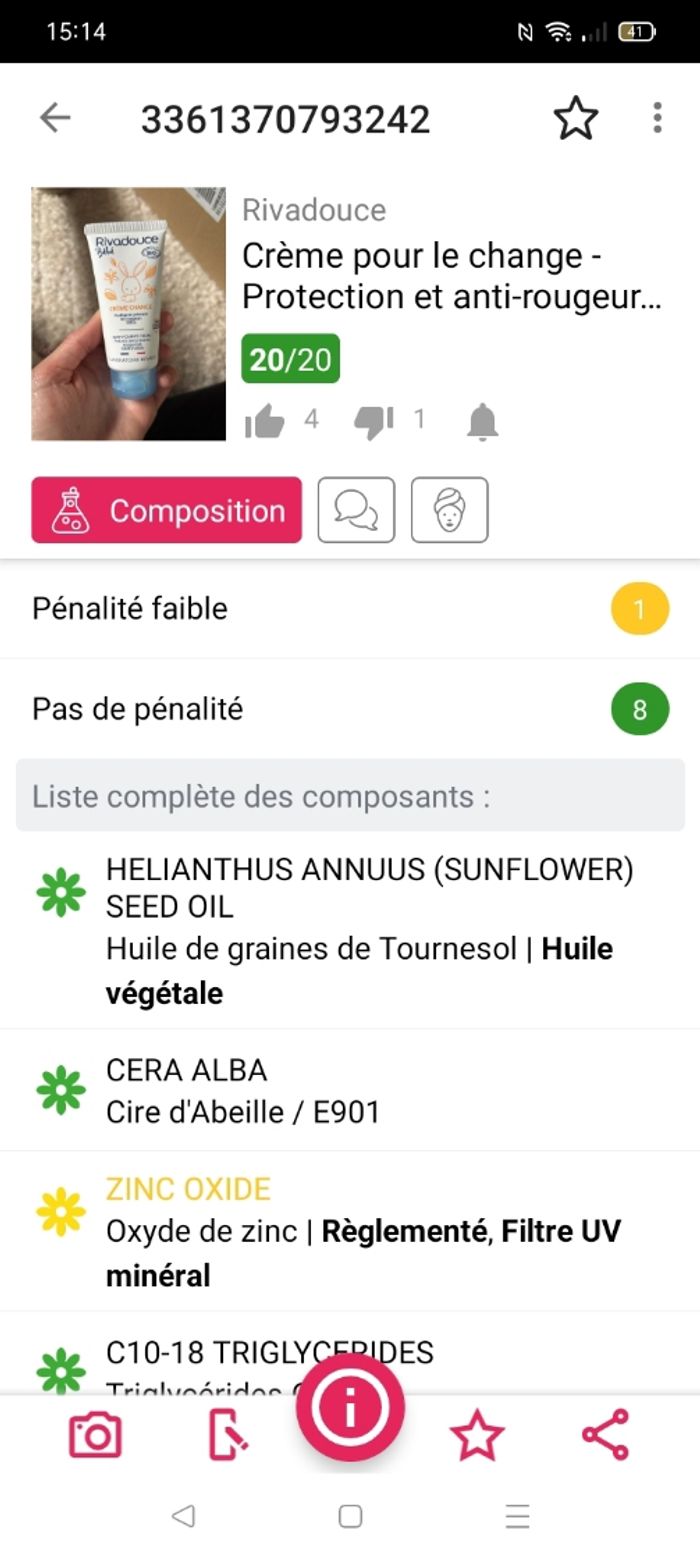This screenshot has width=700, height=1559.
Task: Click the thumbs up icon
Action: [265, 422]
